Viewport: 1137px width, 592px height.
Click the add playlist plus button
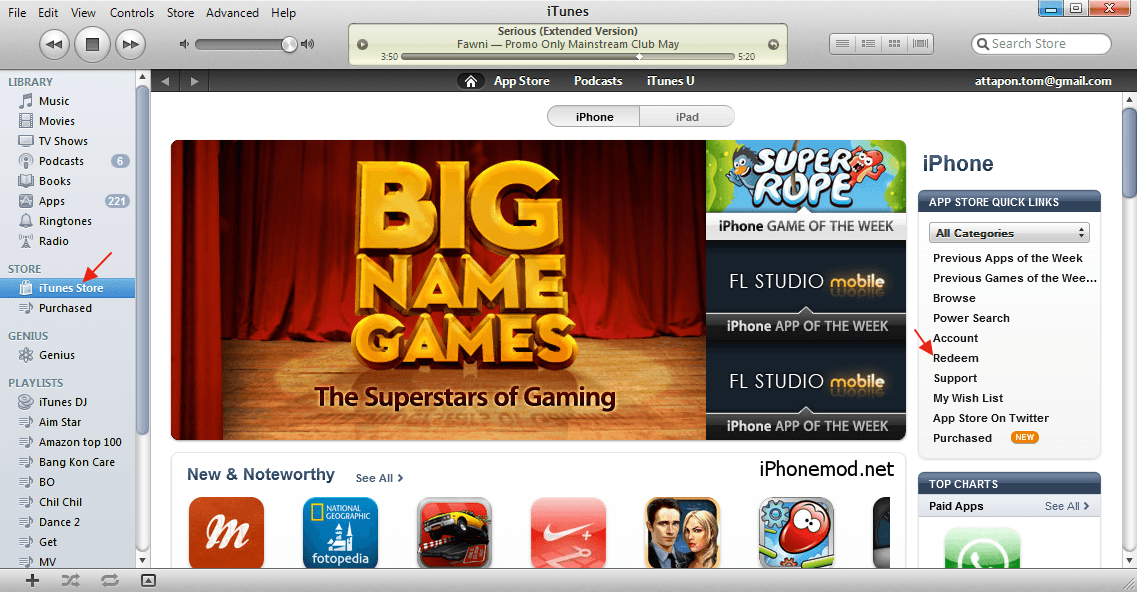(x=32, y=580)
